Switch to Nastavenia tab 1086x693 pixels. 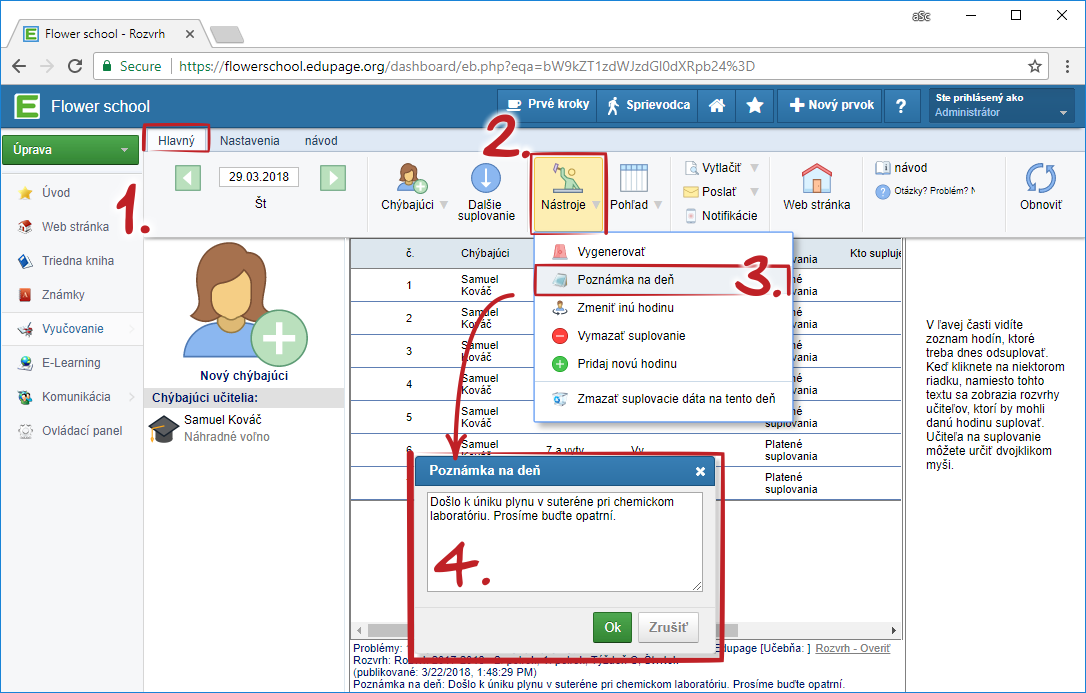click(x=249, y=141)
